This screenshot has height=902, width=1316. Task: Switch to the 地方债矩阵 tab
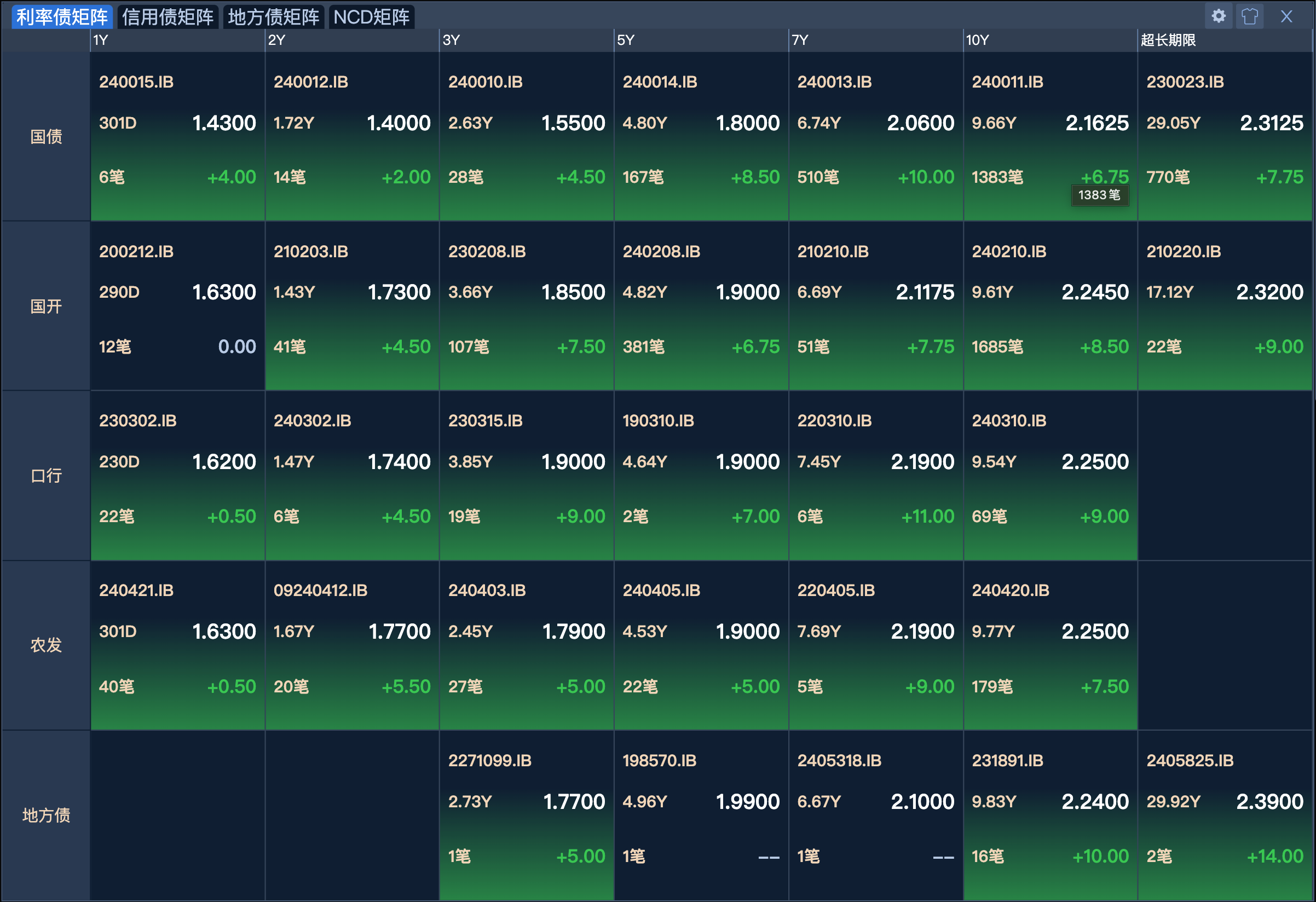coord(274,17)
